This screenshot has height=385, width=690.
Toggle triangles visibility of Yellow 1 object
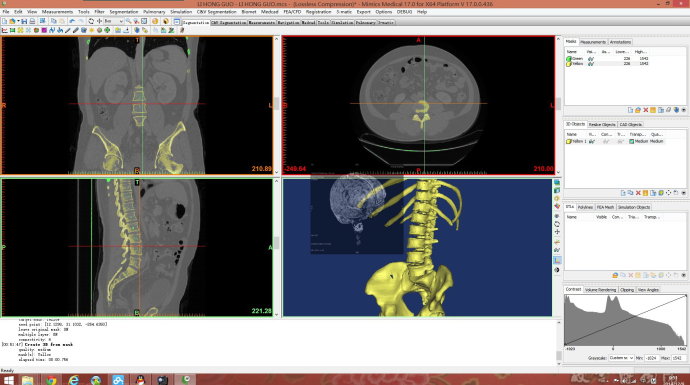tap(620, 141)
